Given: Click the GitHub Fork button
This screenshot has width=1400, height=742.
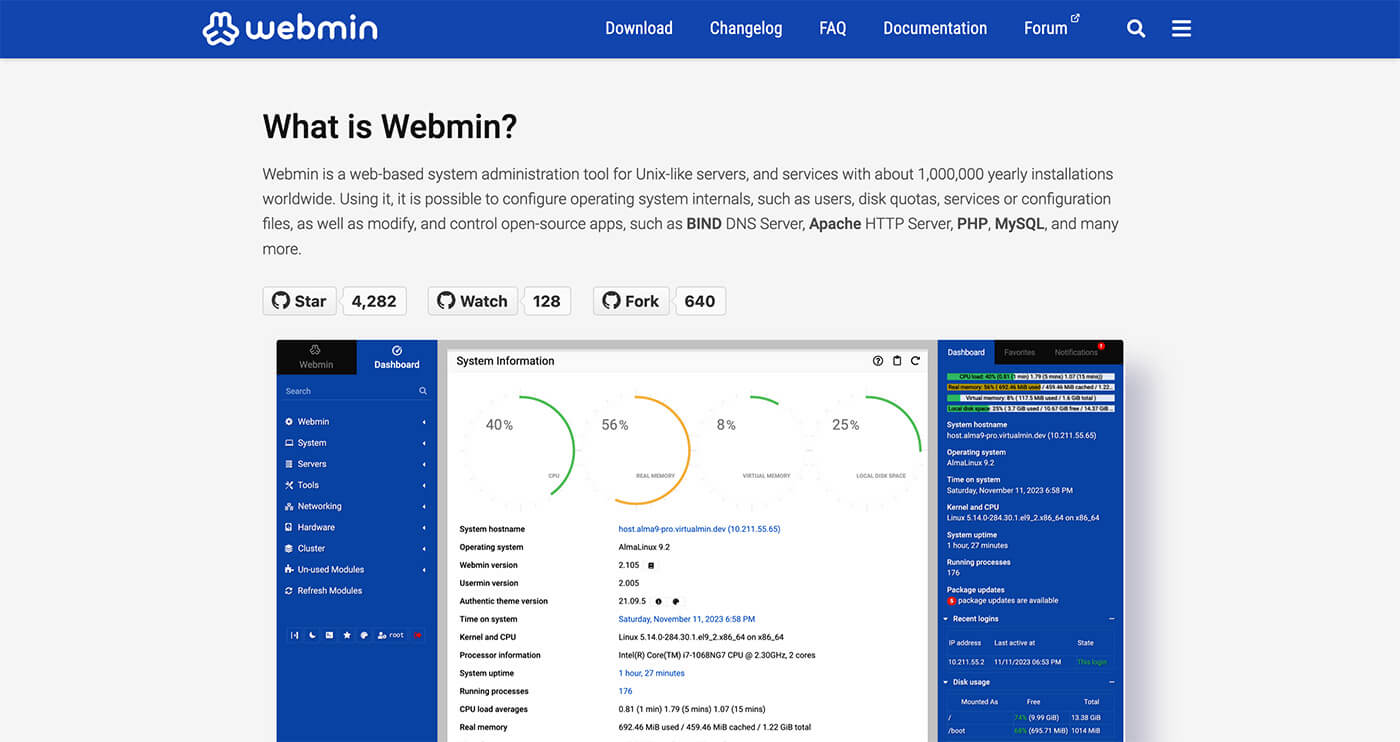Looking at the screenshot, I should [x=631, y=301].
